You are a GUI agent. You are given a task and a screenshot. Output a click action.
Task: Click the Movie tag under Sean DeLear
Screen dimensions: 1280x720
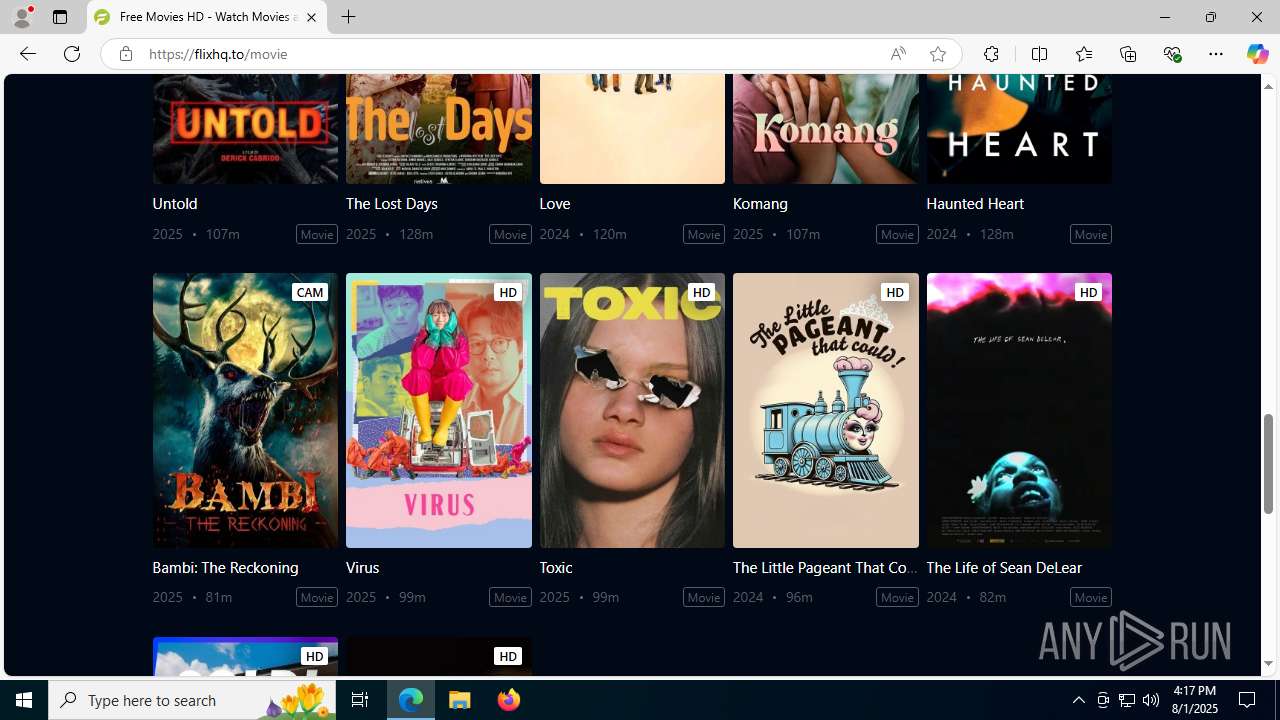tap(1091, 597)
